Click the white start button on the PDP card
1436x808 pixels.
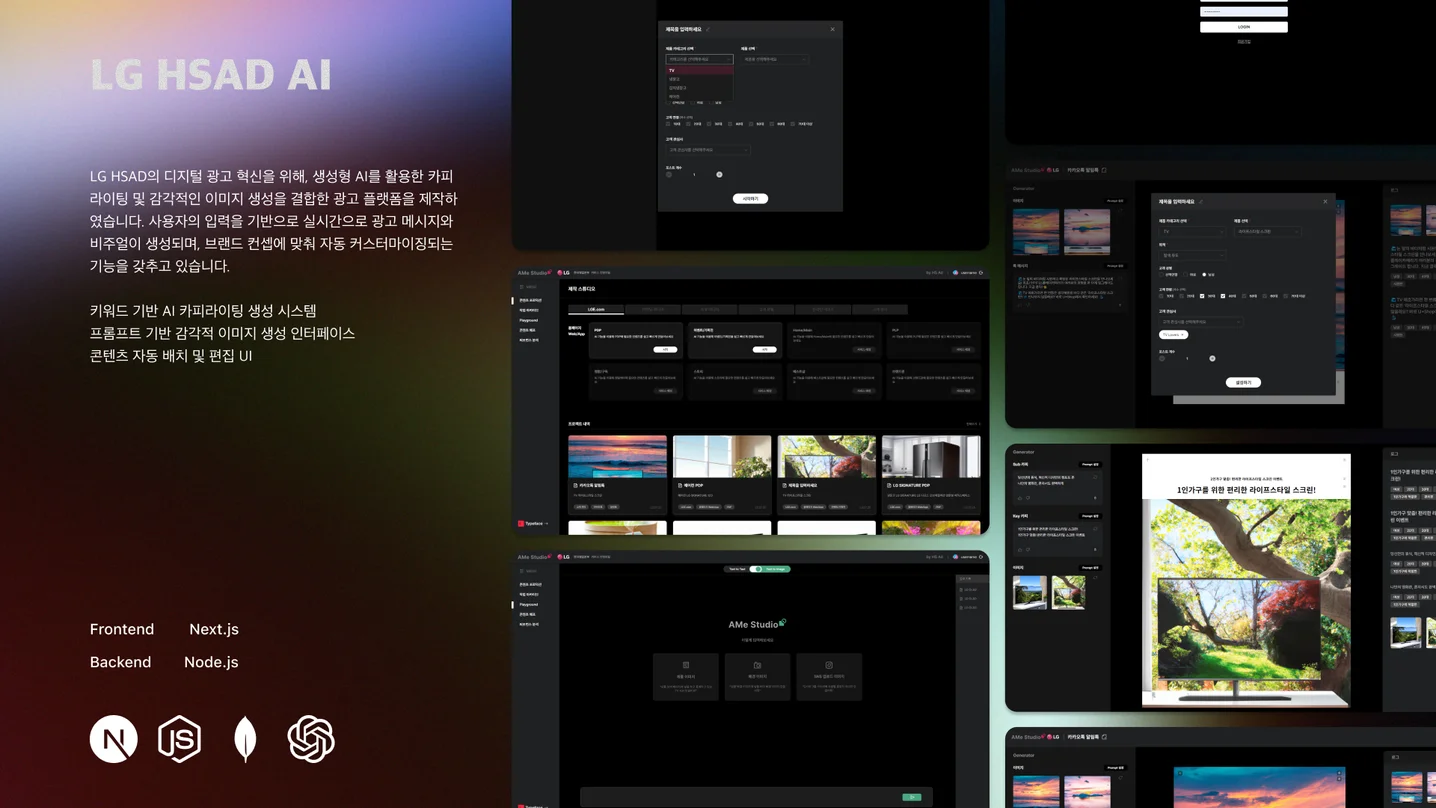coord(665,350)
